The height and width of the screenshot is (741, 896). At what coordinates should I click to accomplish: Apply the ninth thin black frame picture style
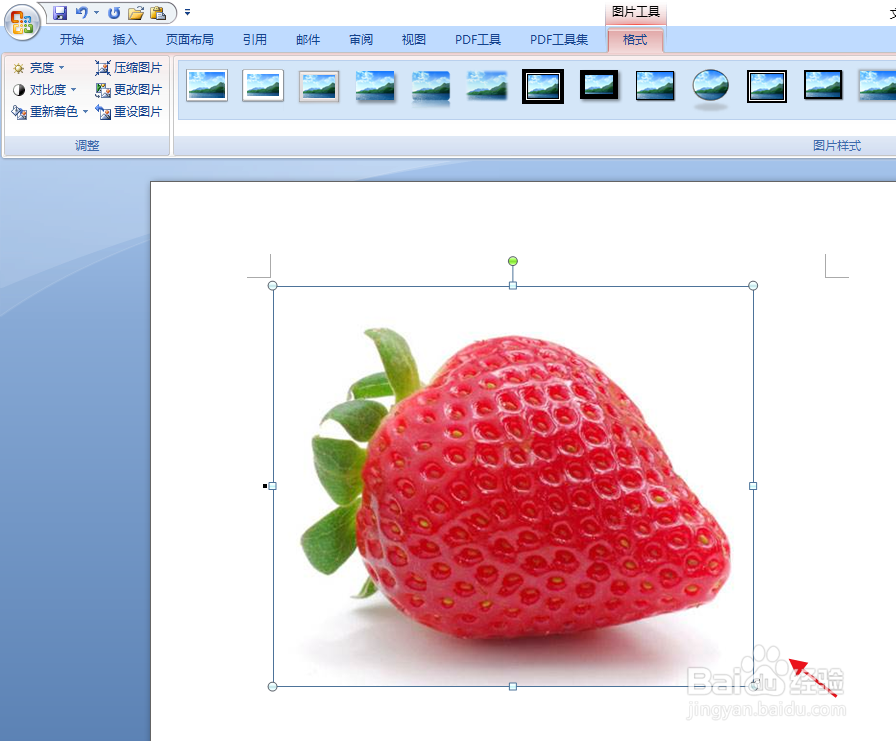655,86
